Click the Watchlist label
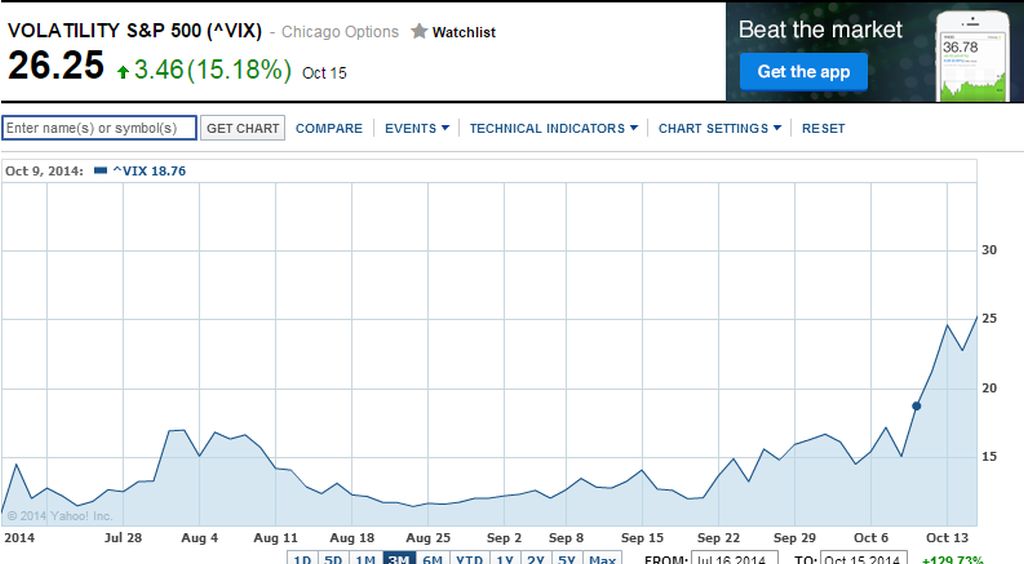 464,32
